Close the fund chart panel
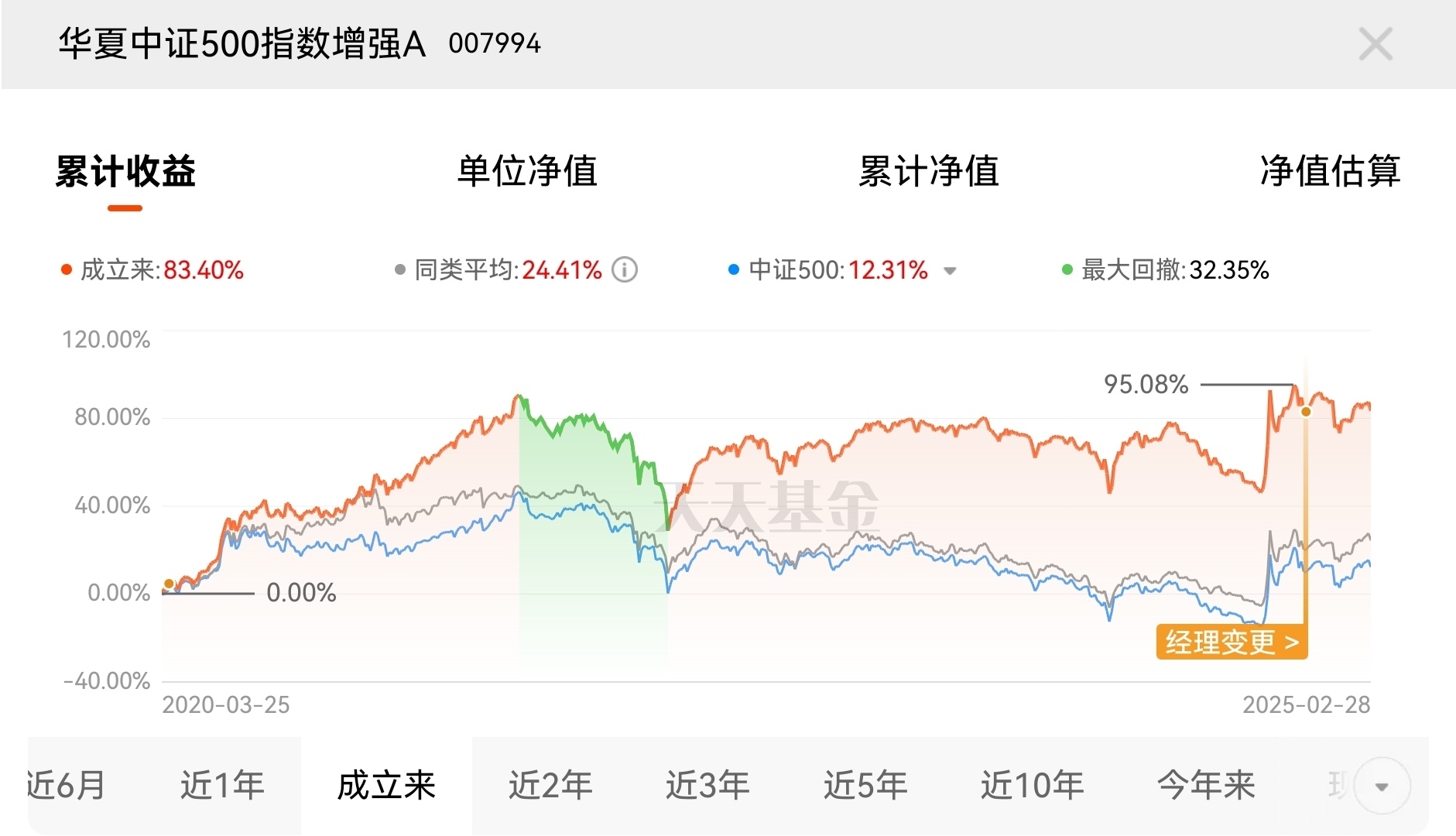1456x836 pixels. (x=1375, y=43)
